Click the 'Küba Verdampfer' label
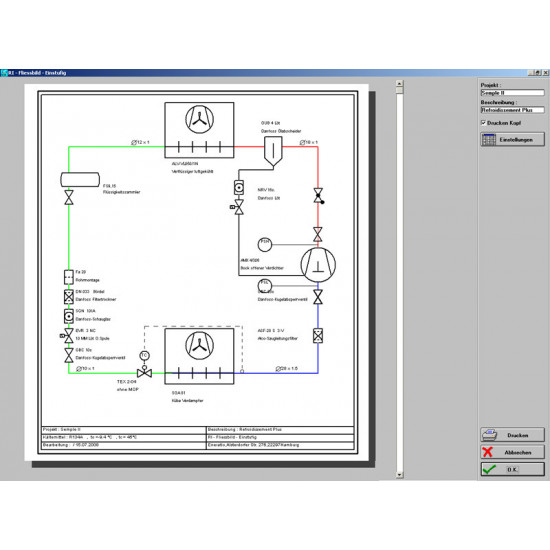Image resolution: width=550 pixels, height=550 pixels. point(187,400)
